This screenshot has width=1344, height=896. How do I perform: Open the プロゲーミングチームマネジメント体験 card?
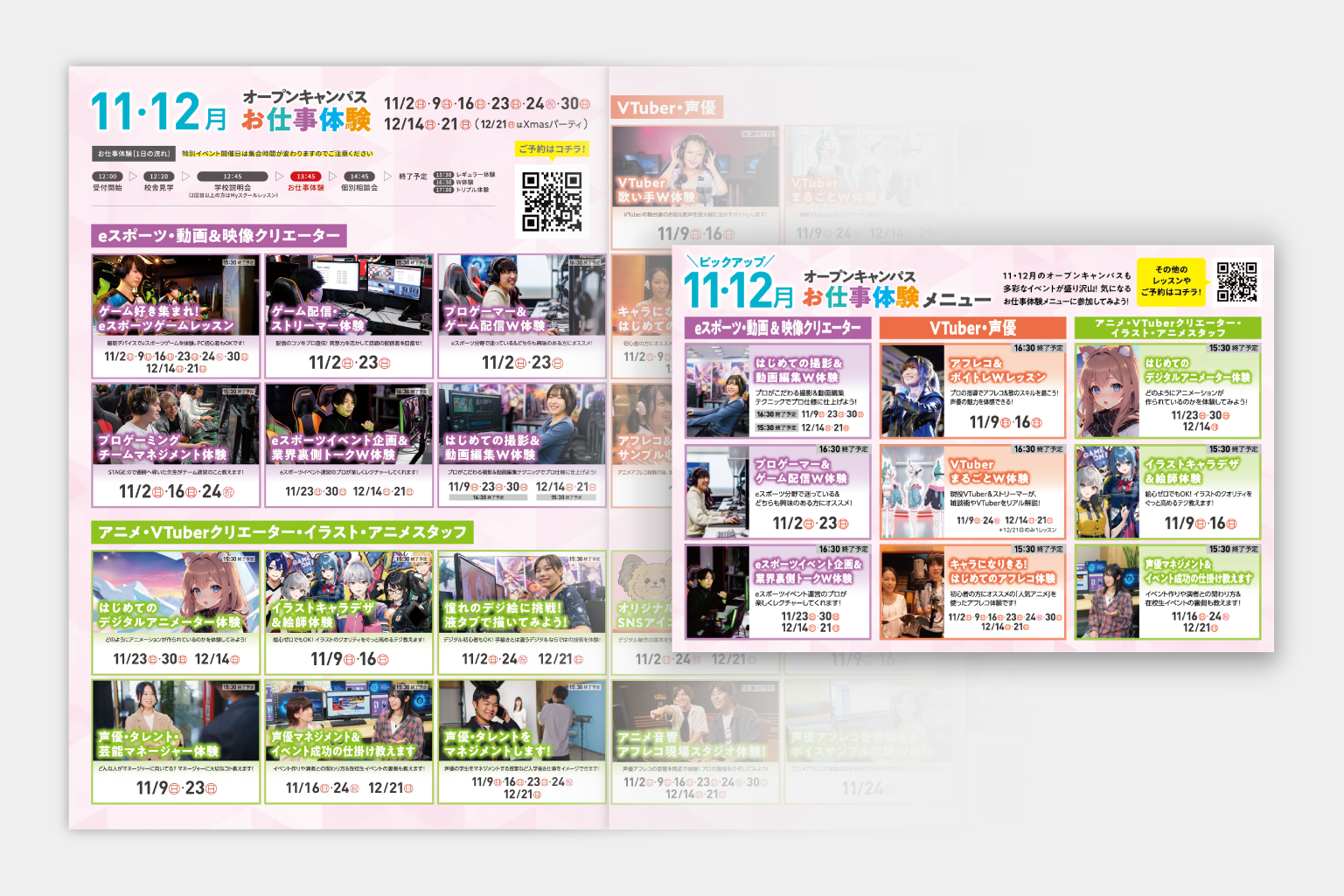176,445
